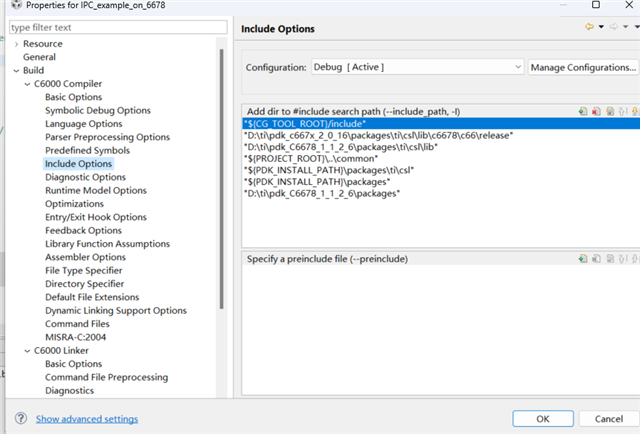Open Entry/Exit Hook Options page
This screenshot has width=640, height=434.
click(x=96, y=217)
